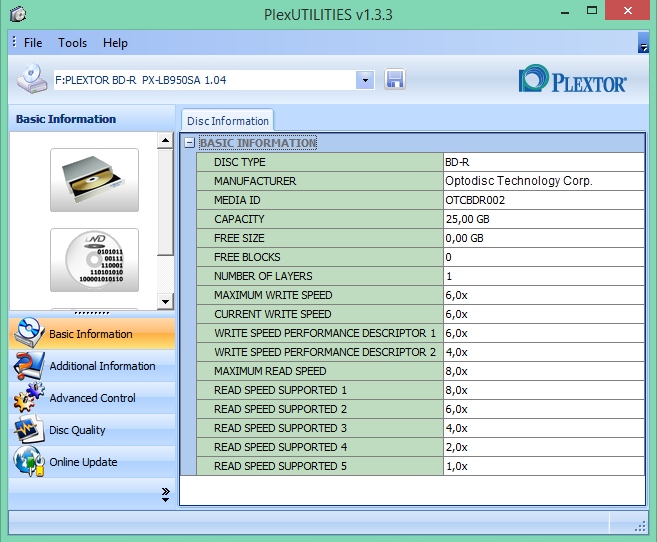This screenshot has width=657, height=542.
Task: Click the PlexUTILITIES title bar app icon
Action: (x=16, y=13)
